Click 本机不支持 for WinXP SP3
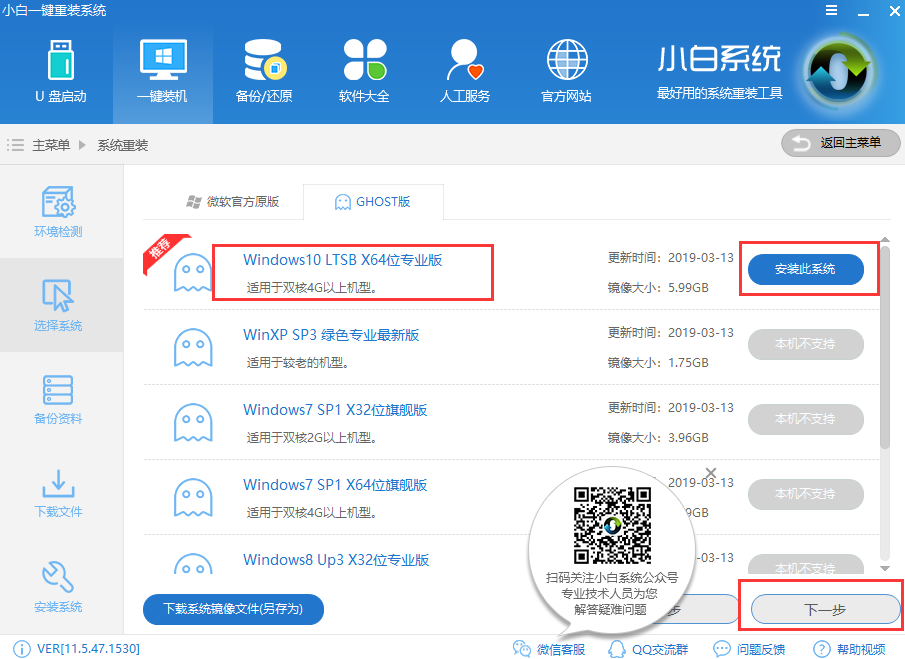This screenshot has height=659, width=905. click(806, 344)
